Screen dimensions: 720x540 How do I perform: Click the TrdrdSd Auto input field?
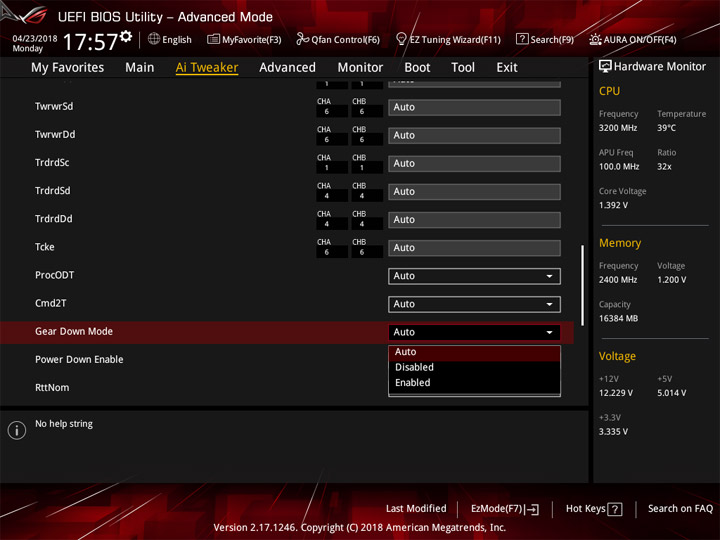[474, 191]
